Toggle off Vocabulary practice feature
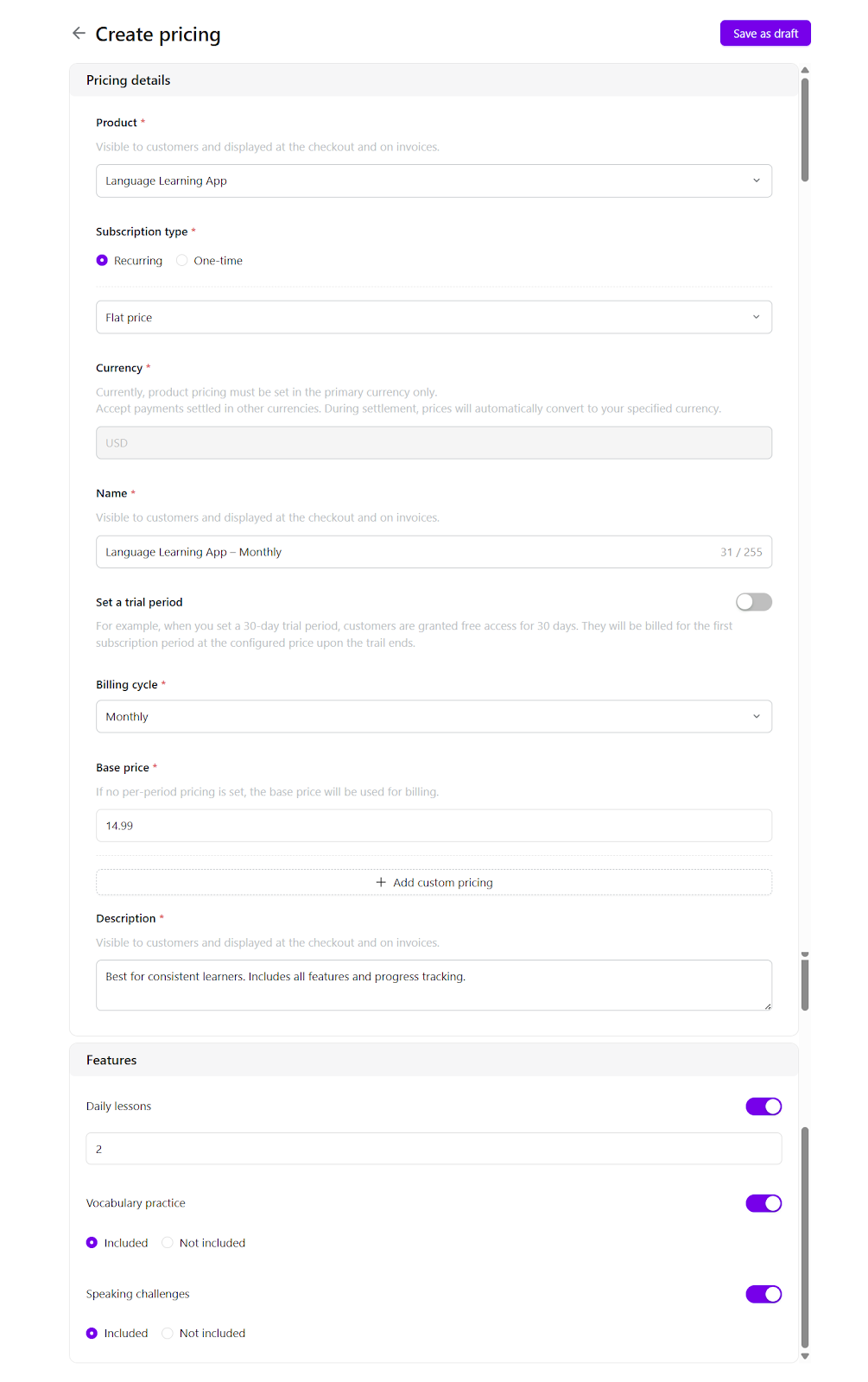This screenshot has height=1382, width=868. click(x=763, y=1203)
